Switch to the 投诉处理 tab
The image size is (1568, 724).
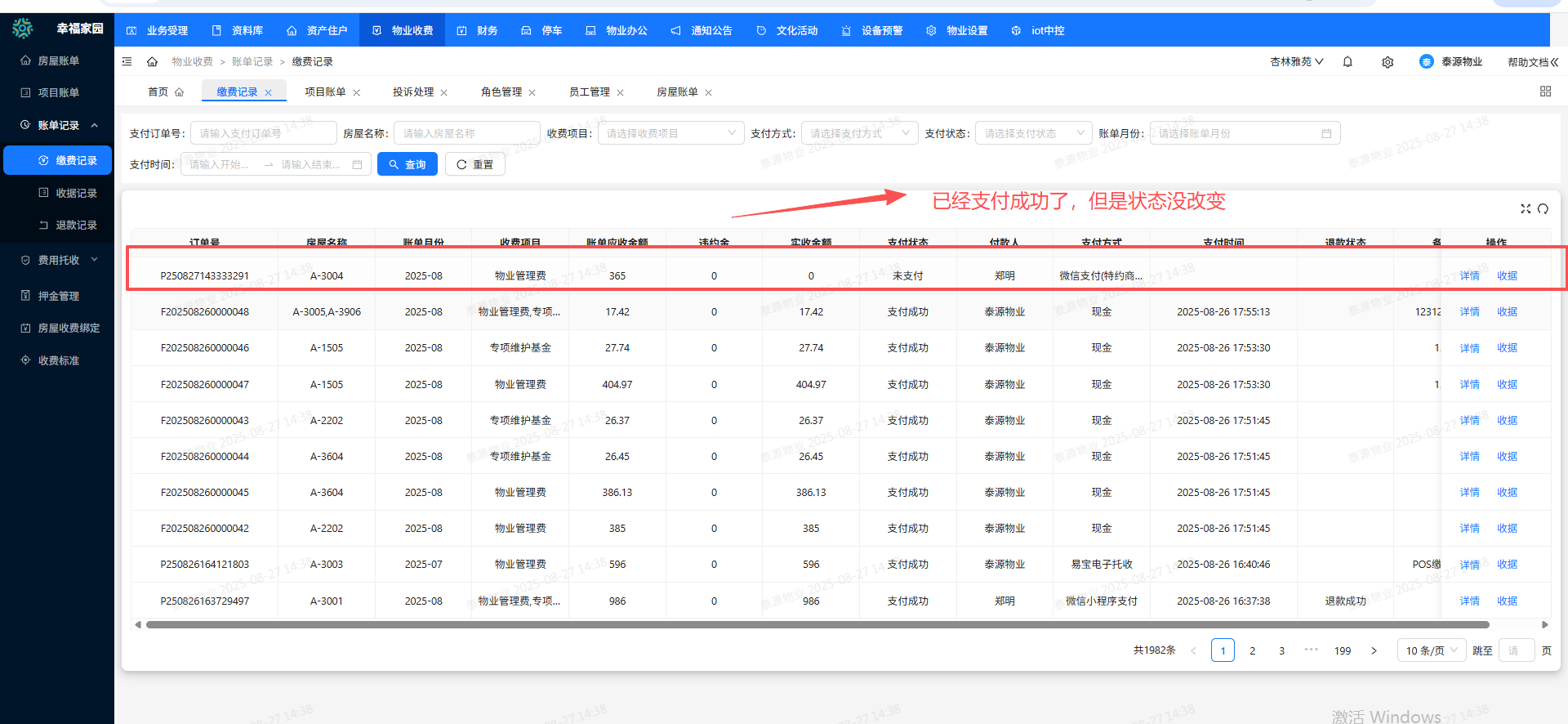click(x=413, y=92)
